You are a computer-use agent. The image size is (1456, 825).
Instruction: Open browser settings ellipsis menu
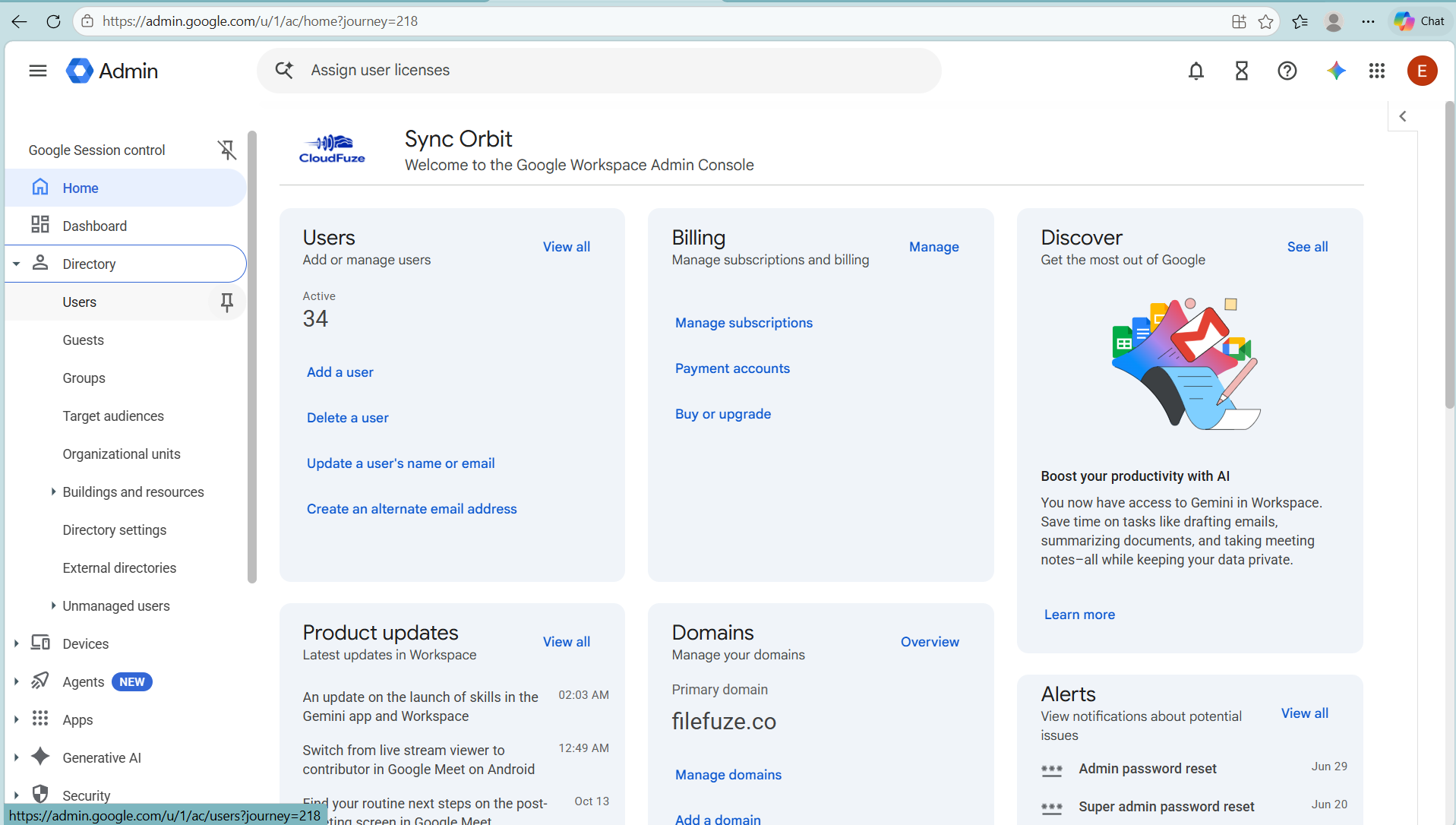pos(1368,21)
